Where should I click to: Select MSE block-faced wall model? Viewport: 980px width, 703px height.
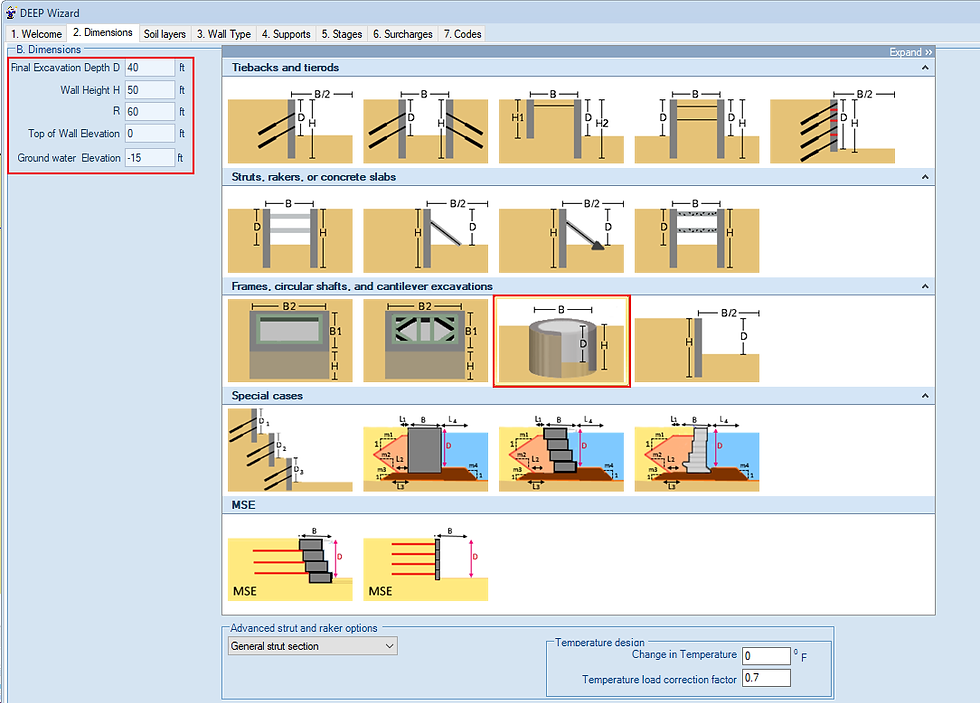(290, 564)
